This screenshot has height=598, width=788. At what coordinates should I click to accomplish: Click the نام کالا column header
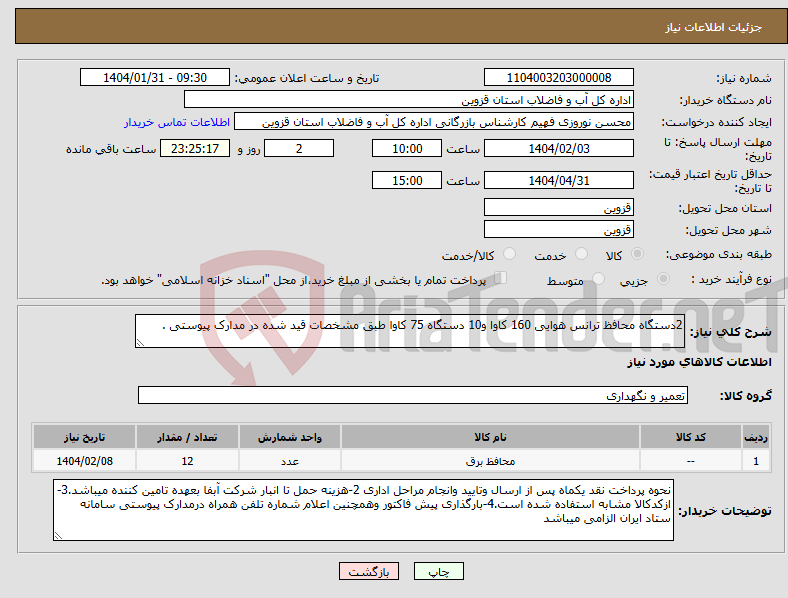pos(490,437)
